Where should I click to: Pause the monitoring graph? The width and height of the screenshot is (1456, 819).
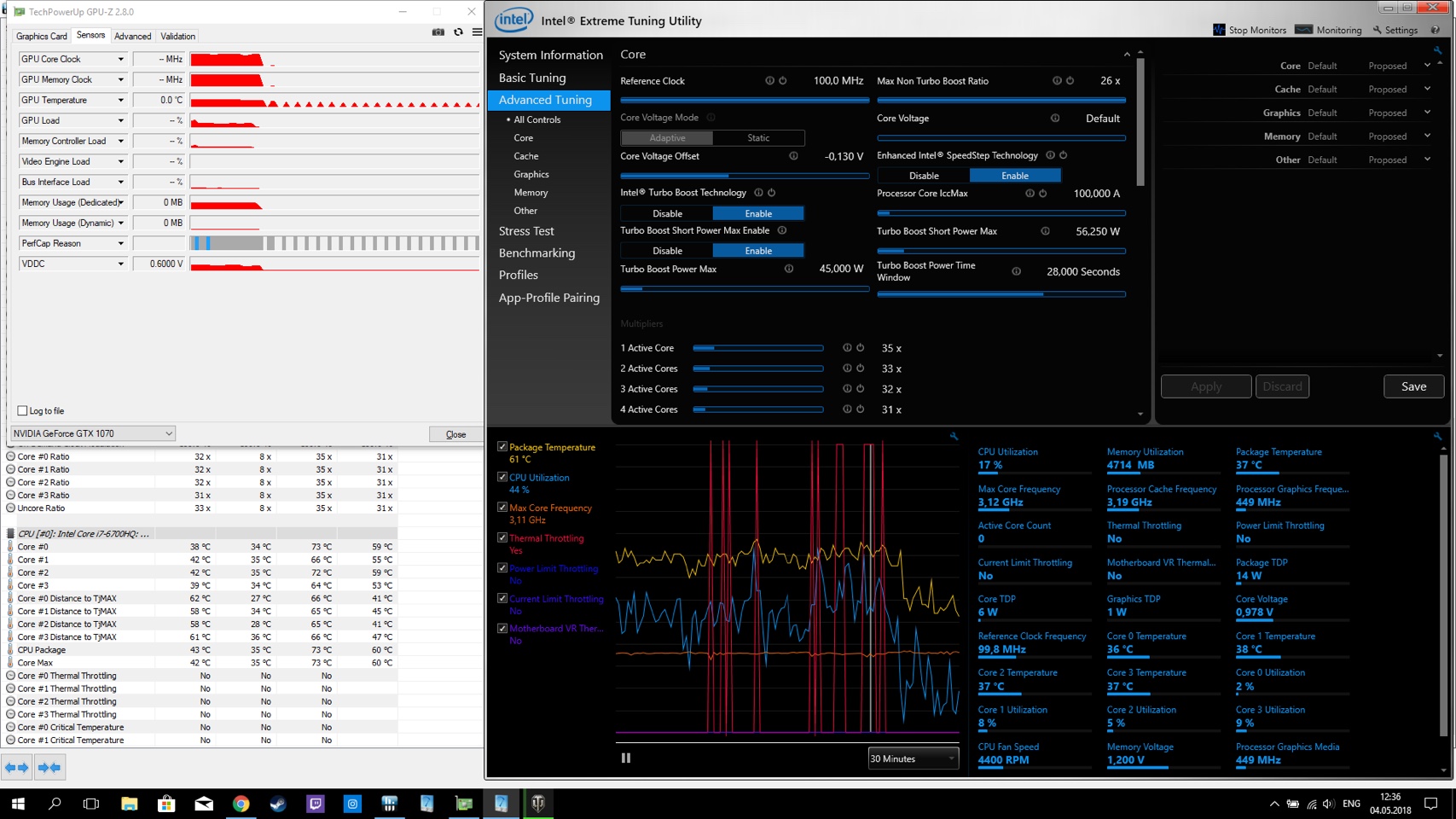click(626, 758)
